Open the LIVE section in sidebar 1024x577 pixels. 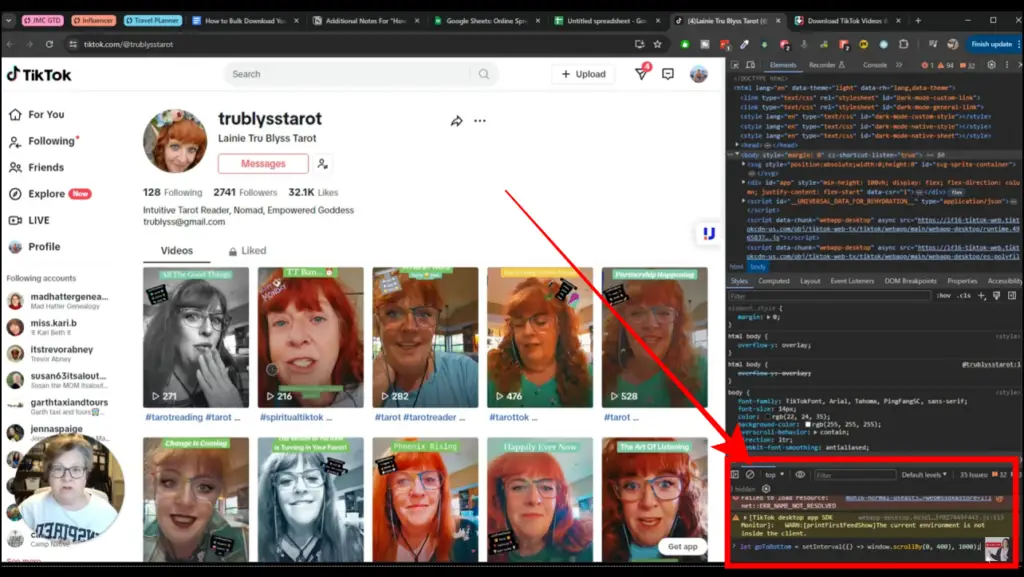[x=29, y=221]
